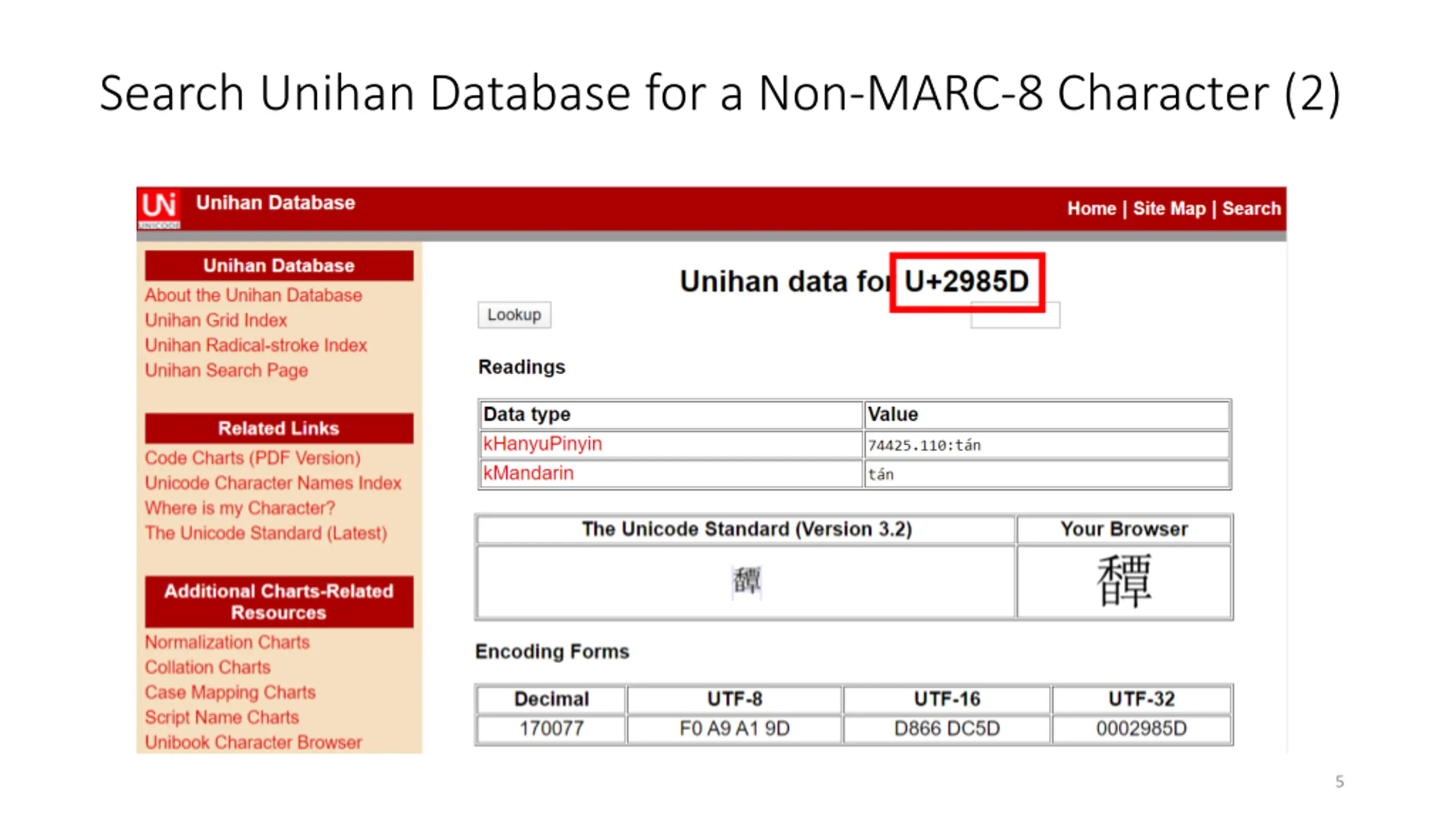Open Unihan Grid Index link
Screen dimensions: 1456x819
click(216, 320)
